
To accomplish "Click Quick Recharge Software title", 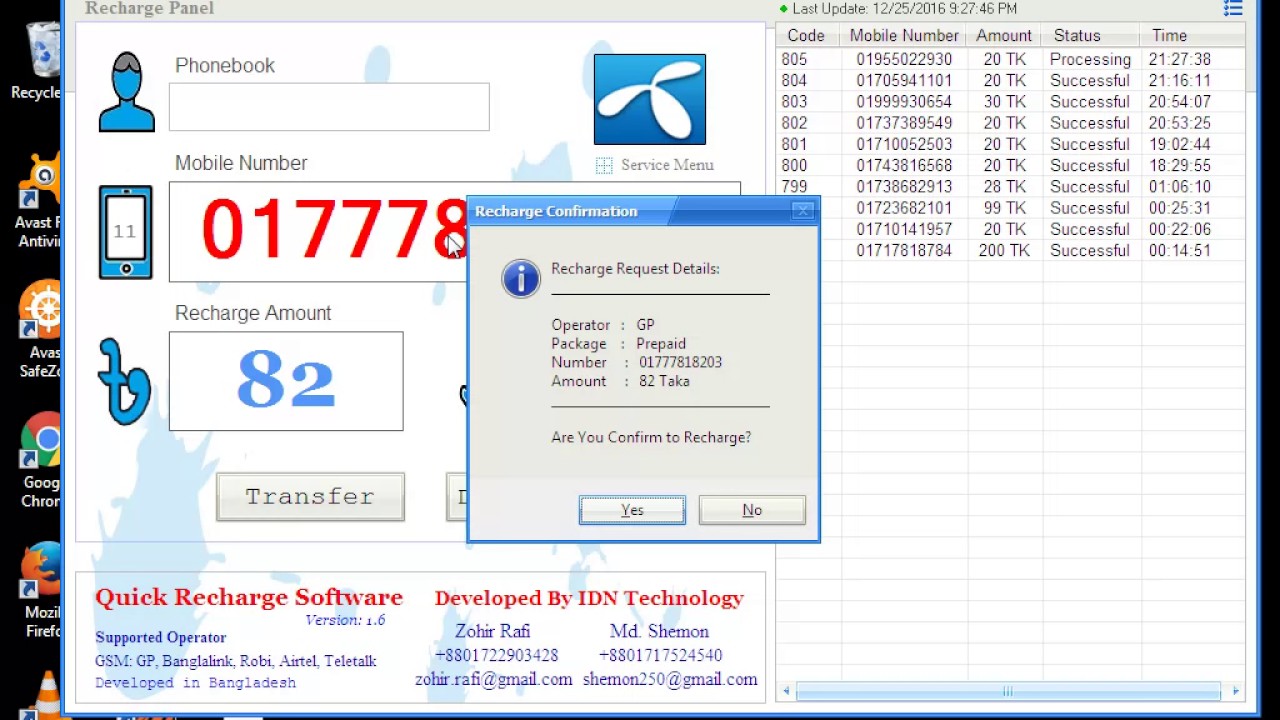I will click(249, 598).
